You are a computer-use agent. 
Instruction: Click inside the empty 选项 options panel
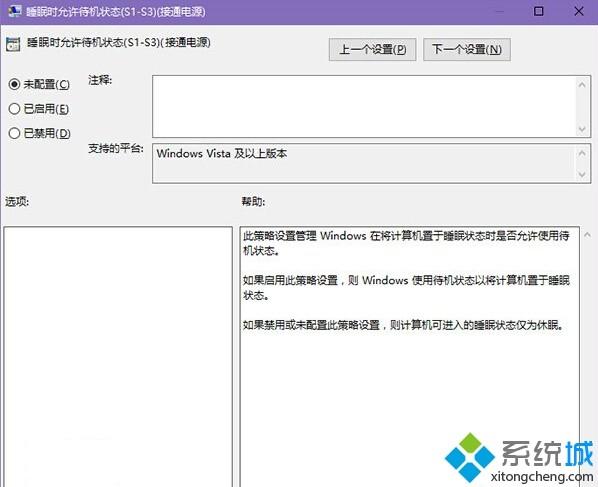(x=118, y=357)
